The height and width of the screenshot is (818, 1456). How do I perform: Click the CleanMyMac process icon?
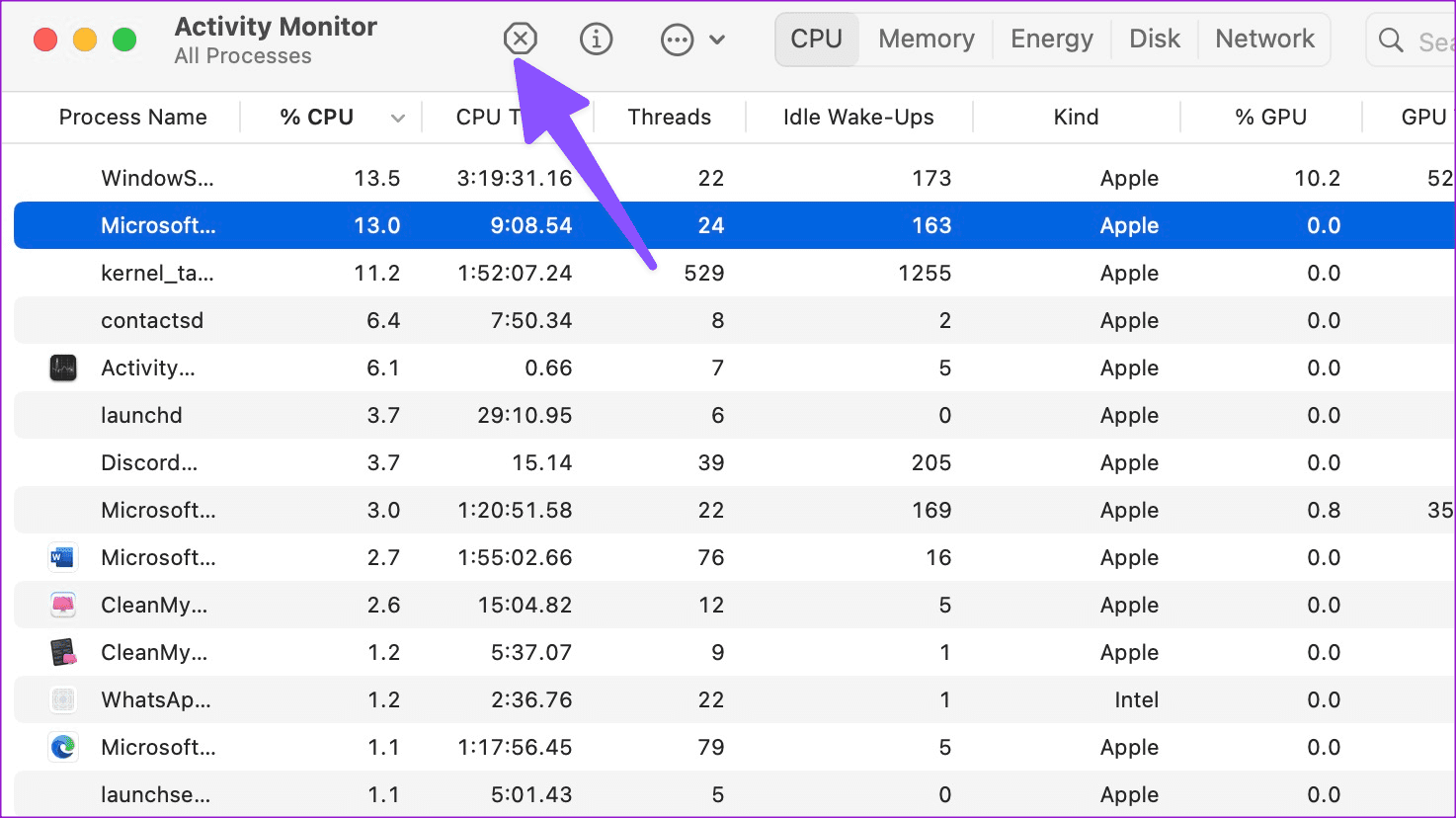[62, 605]
